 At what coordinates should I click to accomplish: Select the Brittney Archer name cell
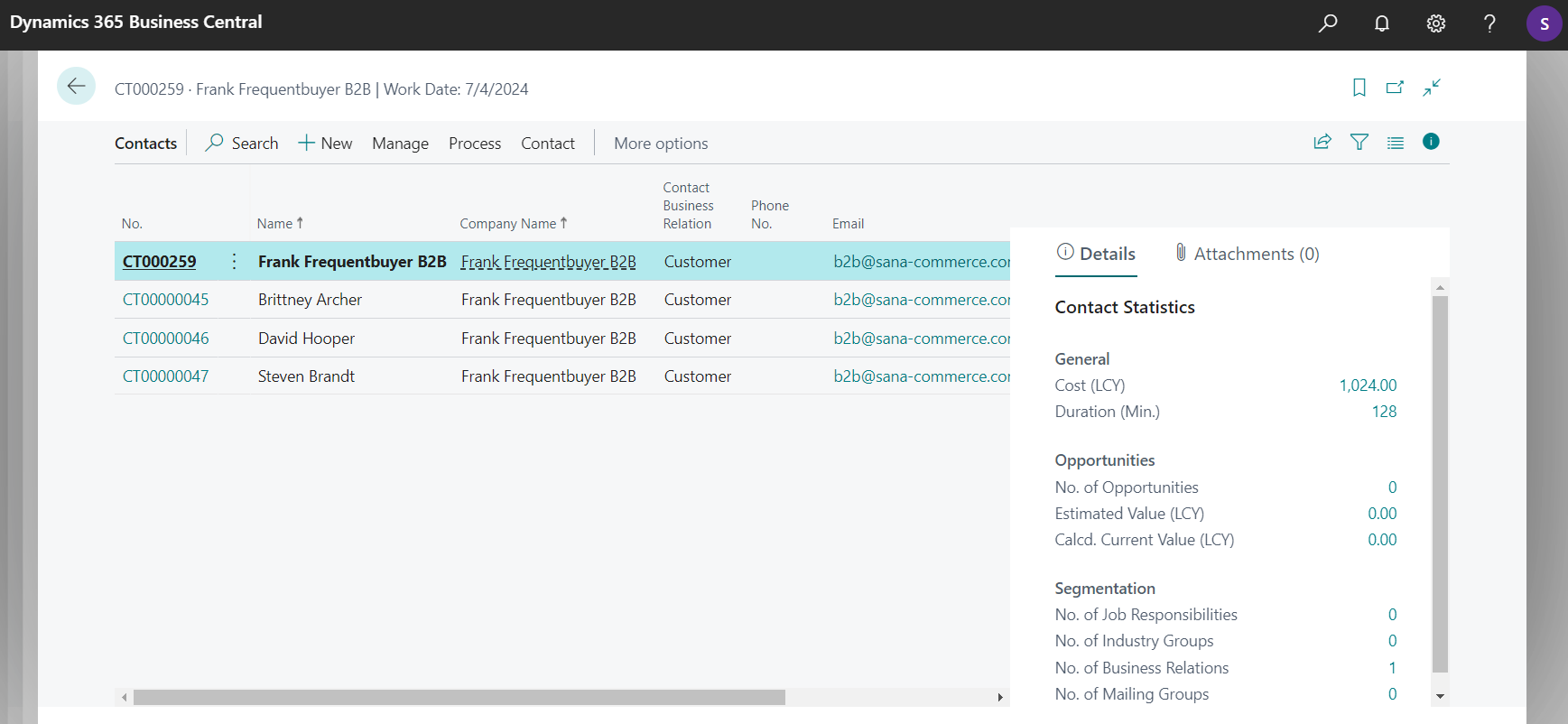[310, 300]
